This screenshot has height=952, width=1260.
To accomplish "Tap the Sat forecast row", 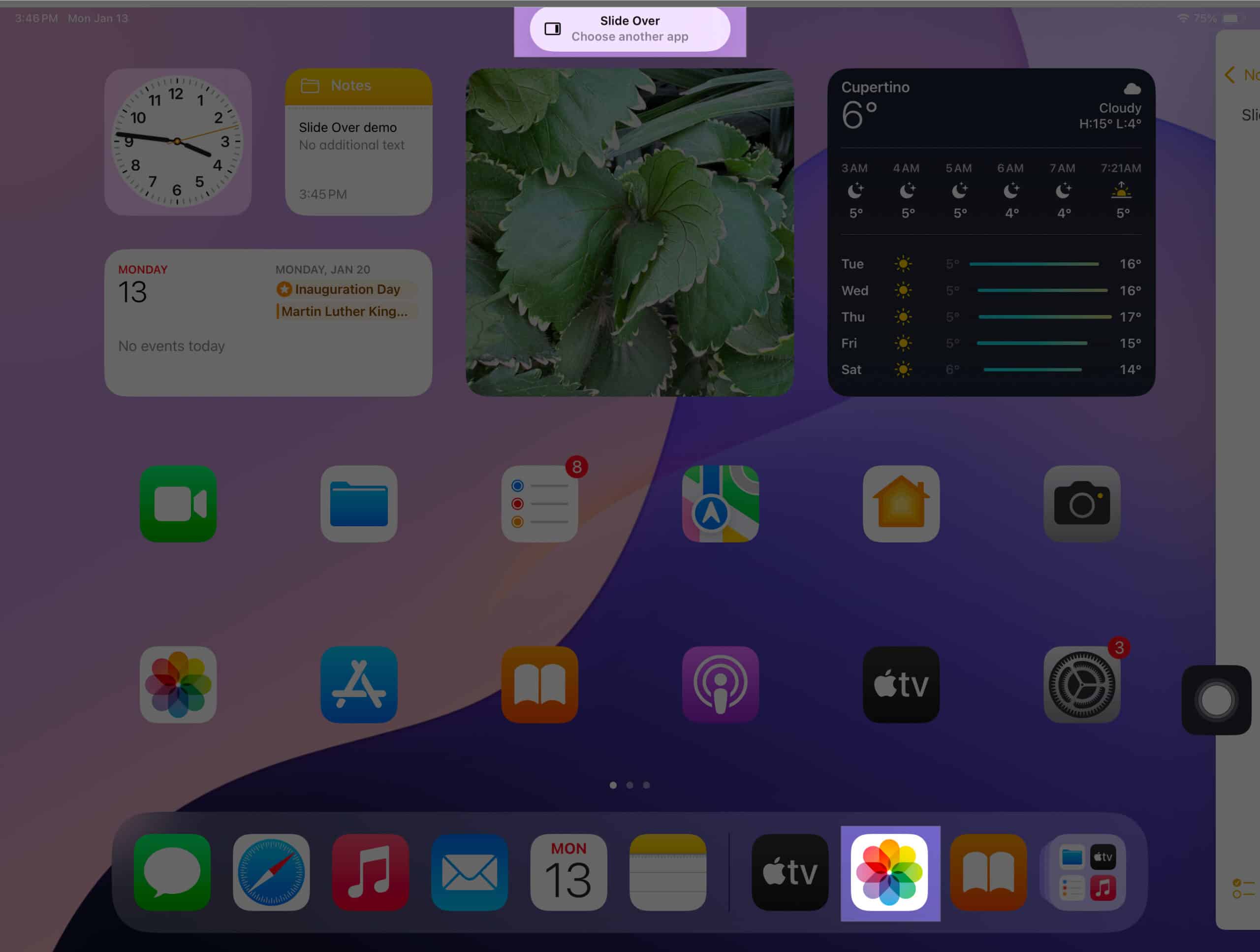I will [x=991, y=369].
